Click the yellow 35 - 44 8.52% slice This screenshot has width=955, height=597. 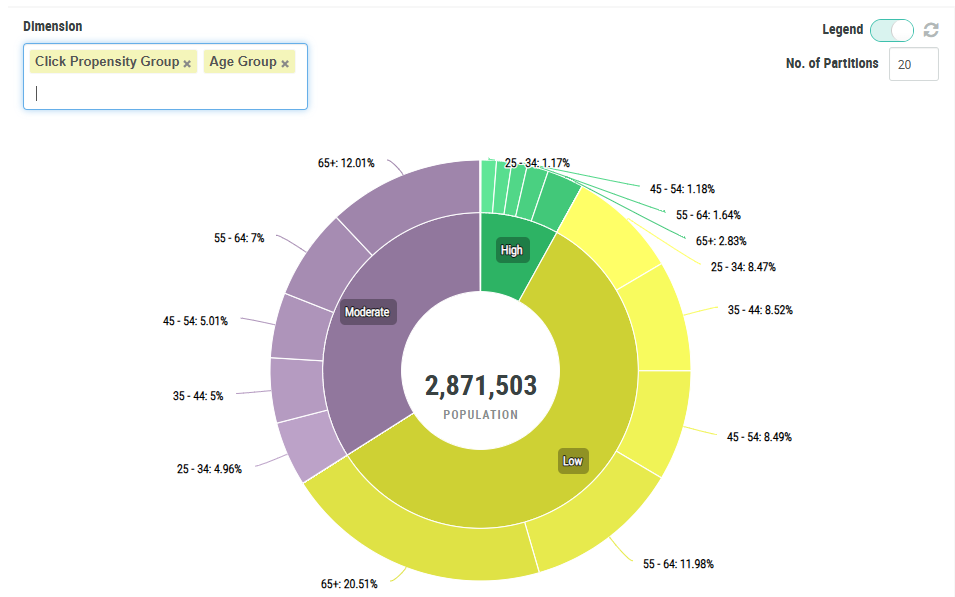[658, 318]
